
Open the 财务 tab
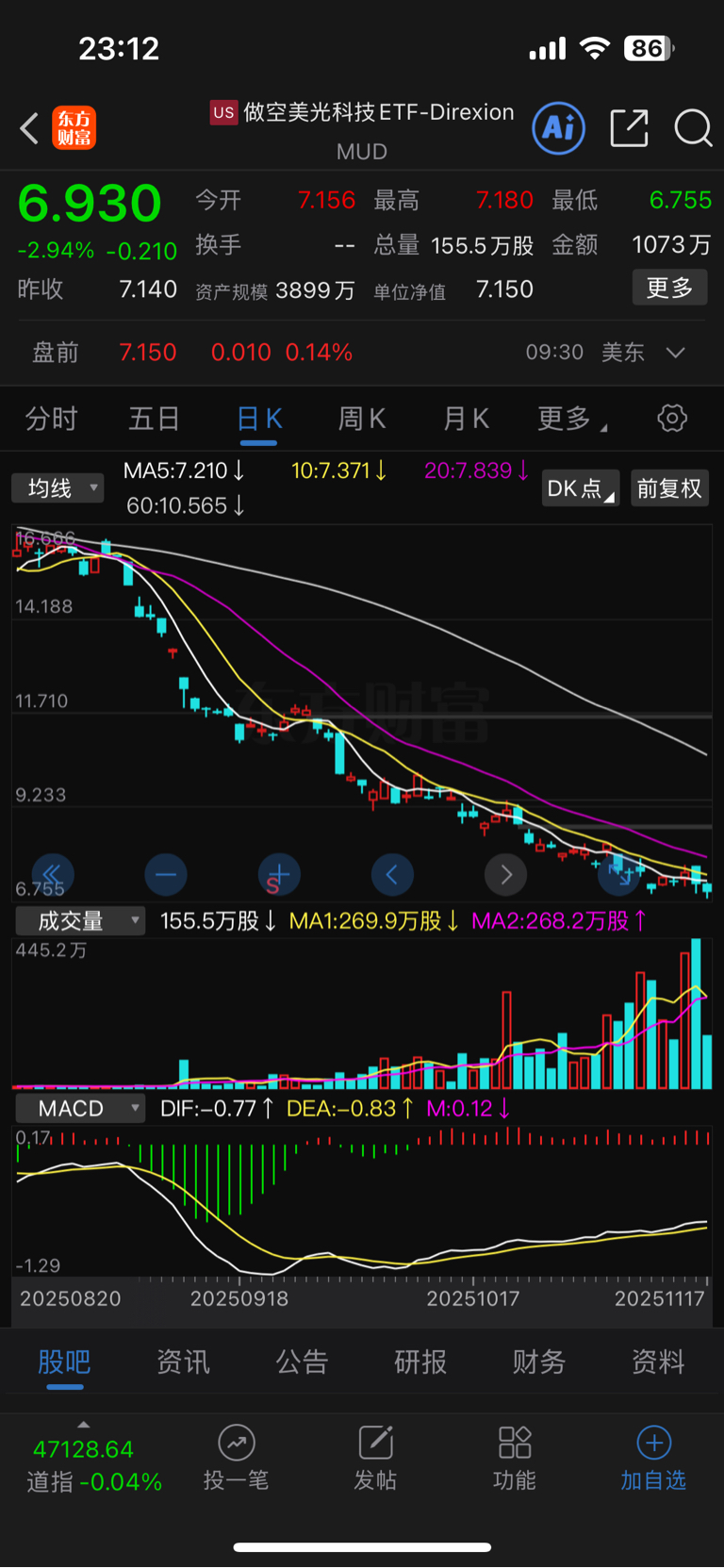tap(539, 1362)
